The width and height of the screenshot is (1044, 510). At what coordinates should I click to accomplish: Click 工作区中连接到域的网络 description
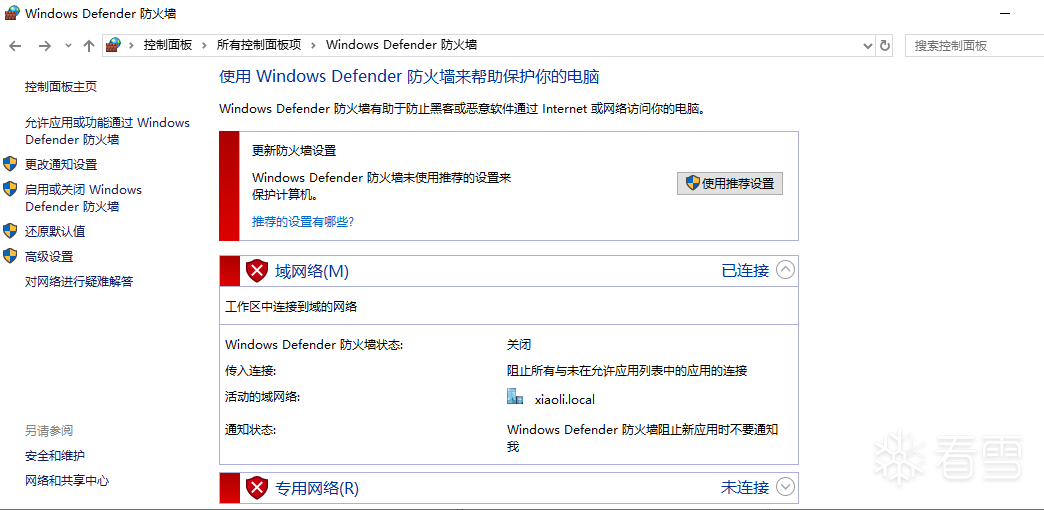click(x=292, y=307)
